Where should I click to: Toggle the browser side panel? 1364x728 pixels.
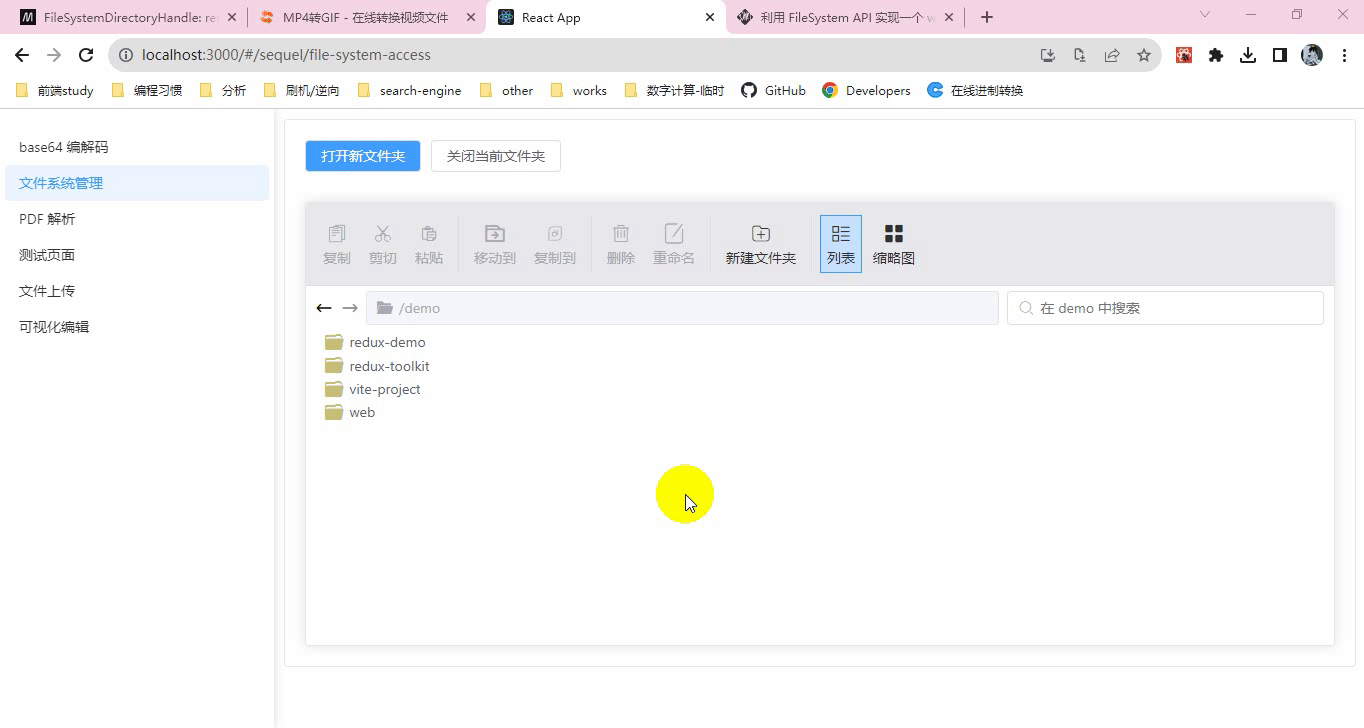1280,55
